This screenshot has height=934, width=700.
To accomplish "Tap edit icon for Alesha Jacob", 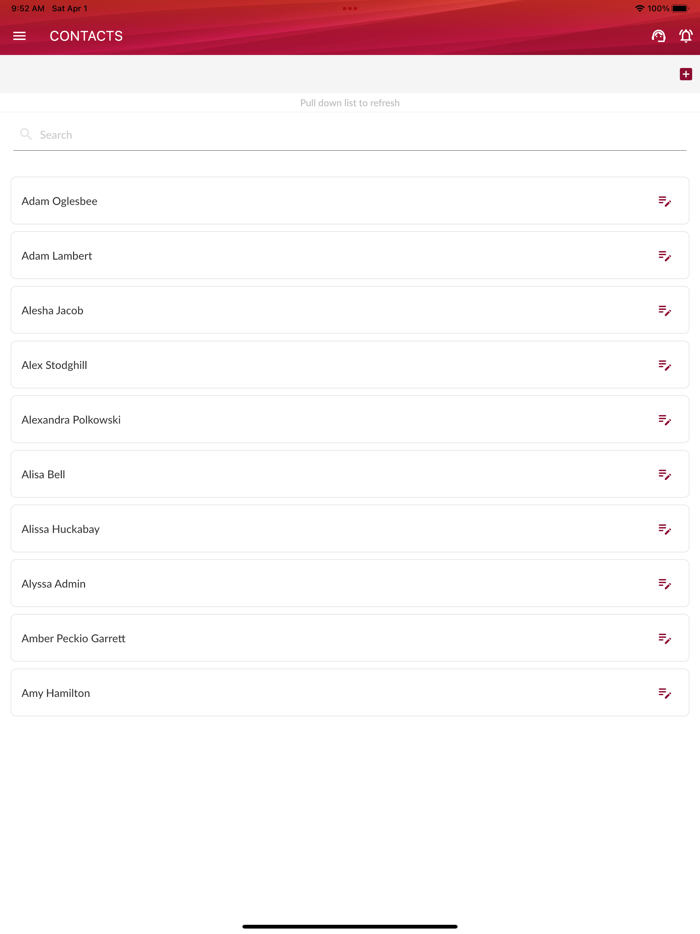I will (664, 311).
